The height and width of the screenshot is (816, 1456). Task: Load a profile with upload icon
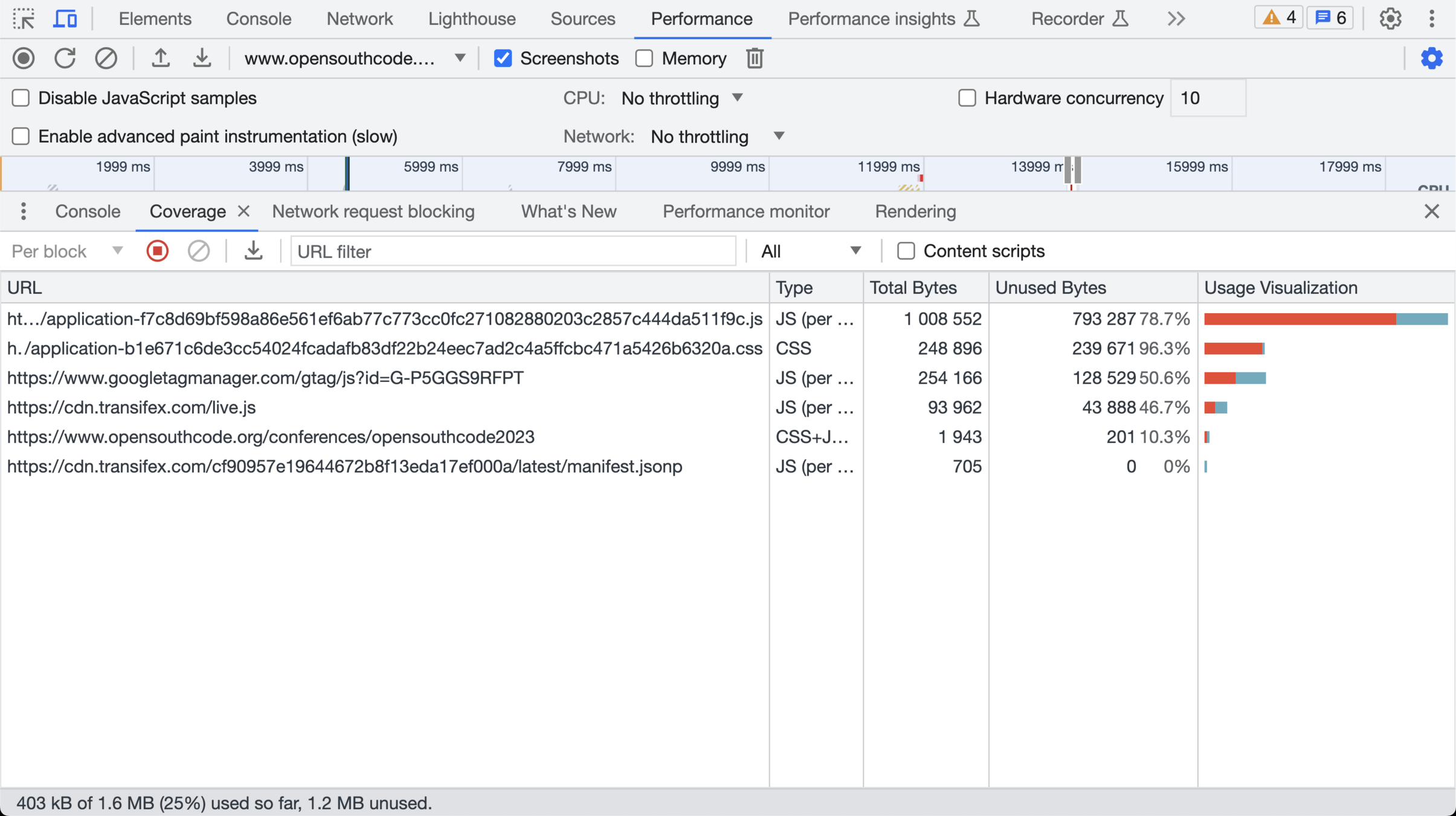point(160,59)
